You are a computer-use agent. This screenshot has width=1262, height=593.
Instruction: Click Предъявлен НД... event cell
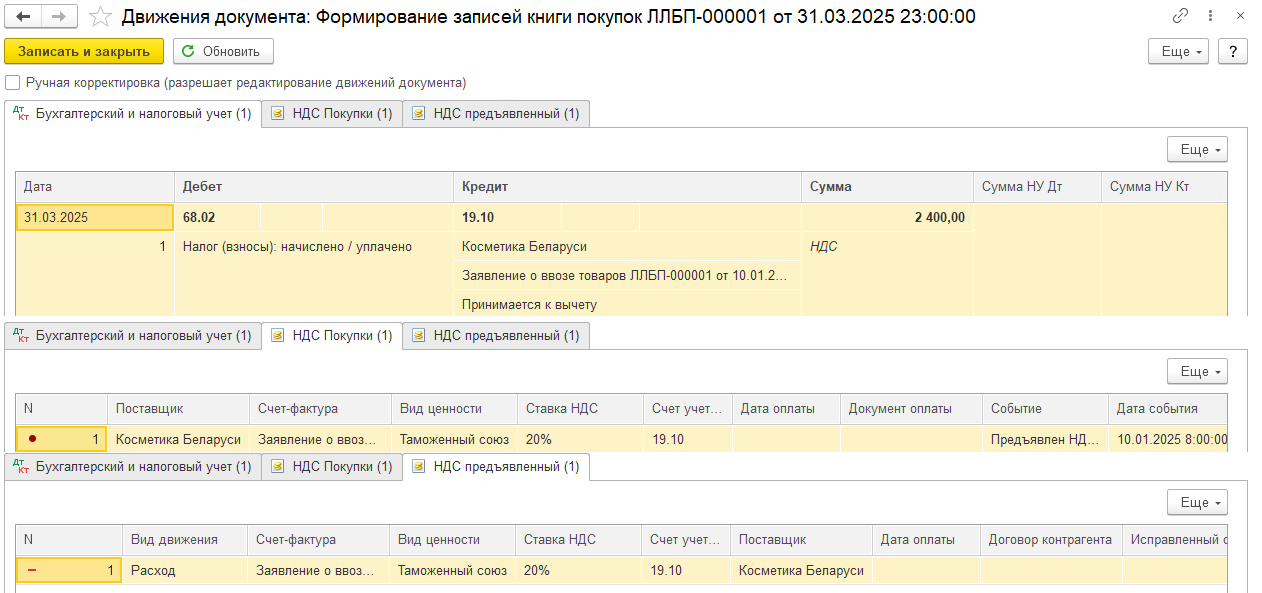coord(1045,439)
